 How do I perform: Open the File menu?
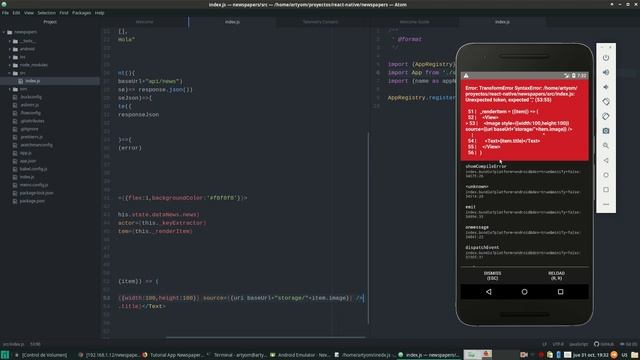5,13
